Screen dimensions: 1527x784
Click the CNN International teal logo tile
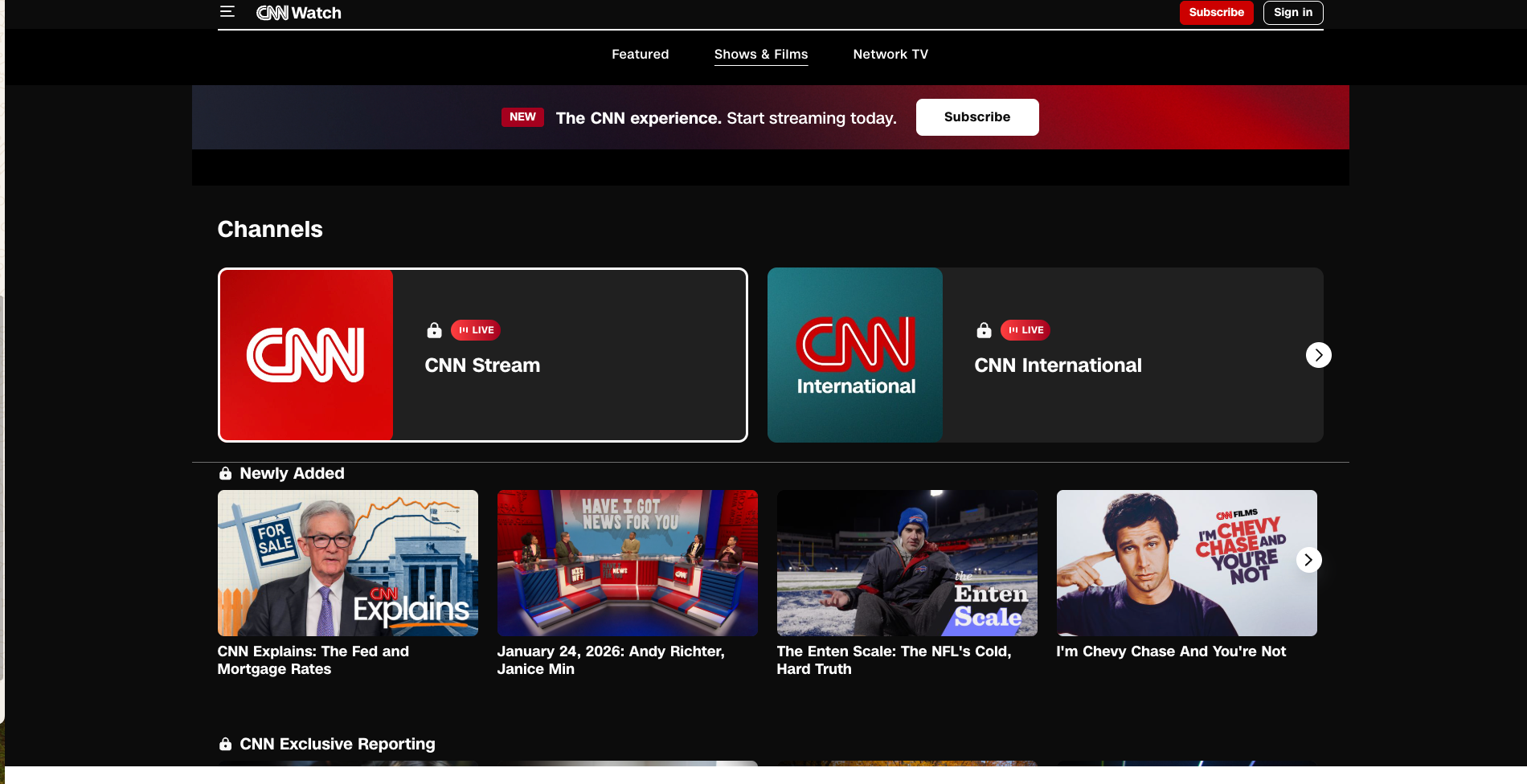(x=855, y=355)
